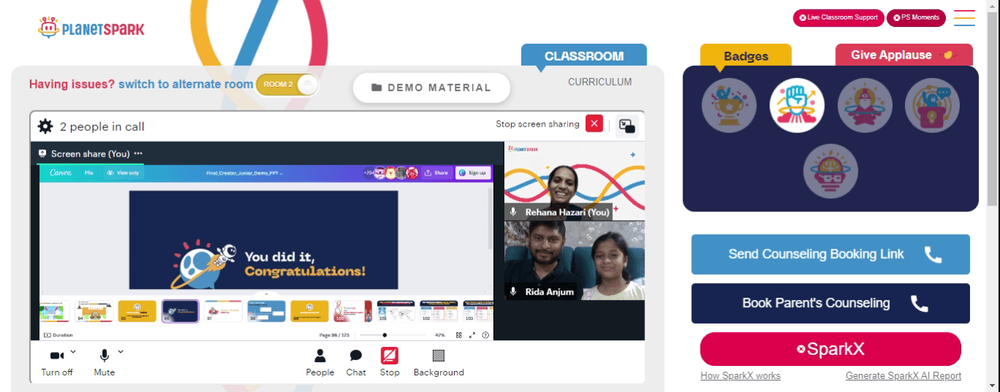Open the hamburger menu
Image resolution: width=1000 pixels, height=392 pixels.
tap(964, 18)
